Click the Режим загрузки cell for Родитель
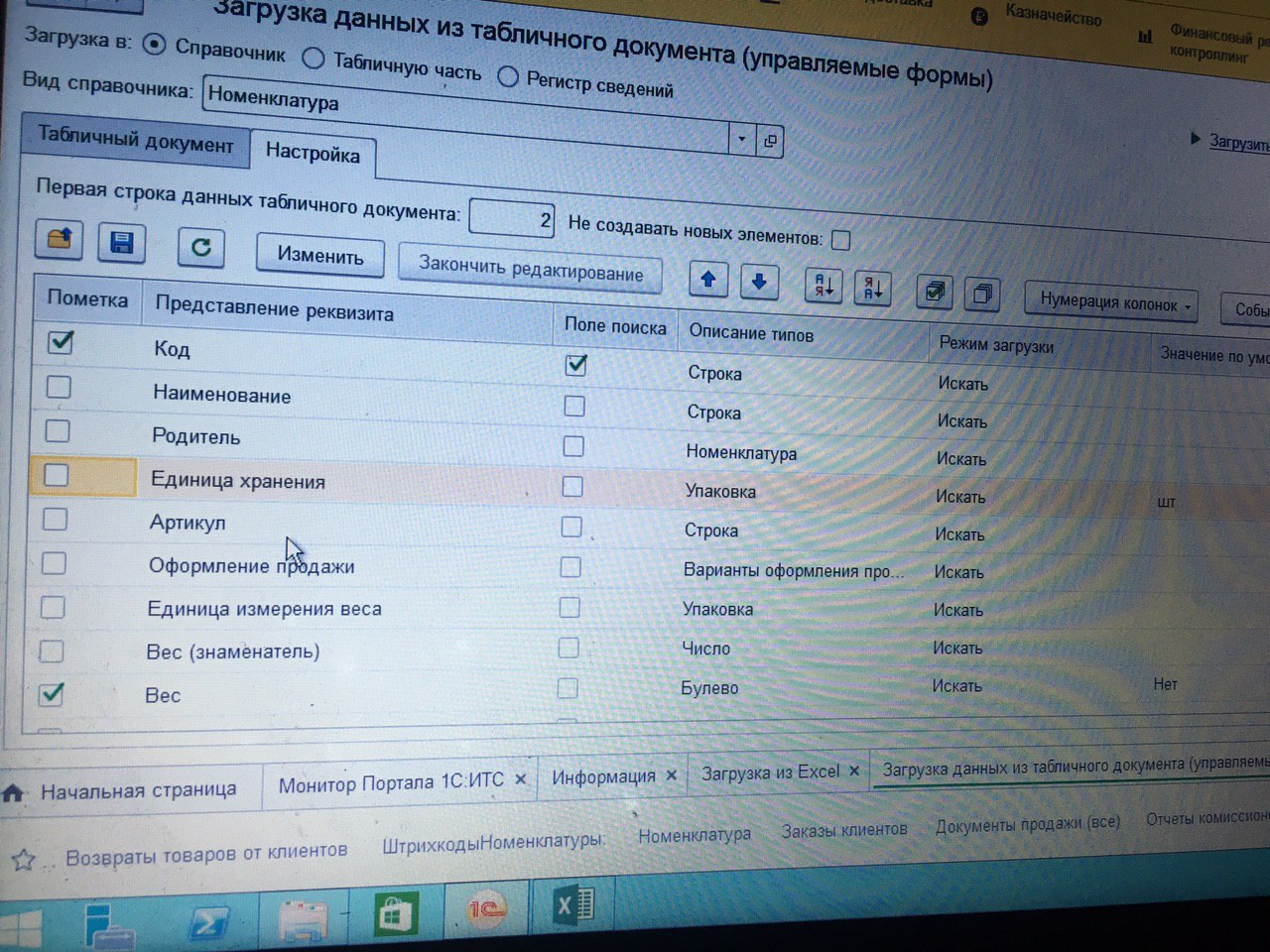This screenshot has width=1270, height=952. (x=961, y=459)
